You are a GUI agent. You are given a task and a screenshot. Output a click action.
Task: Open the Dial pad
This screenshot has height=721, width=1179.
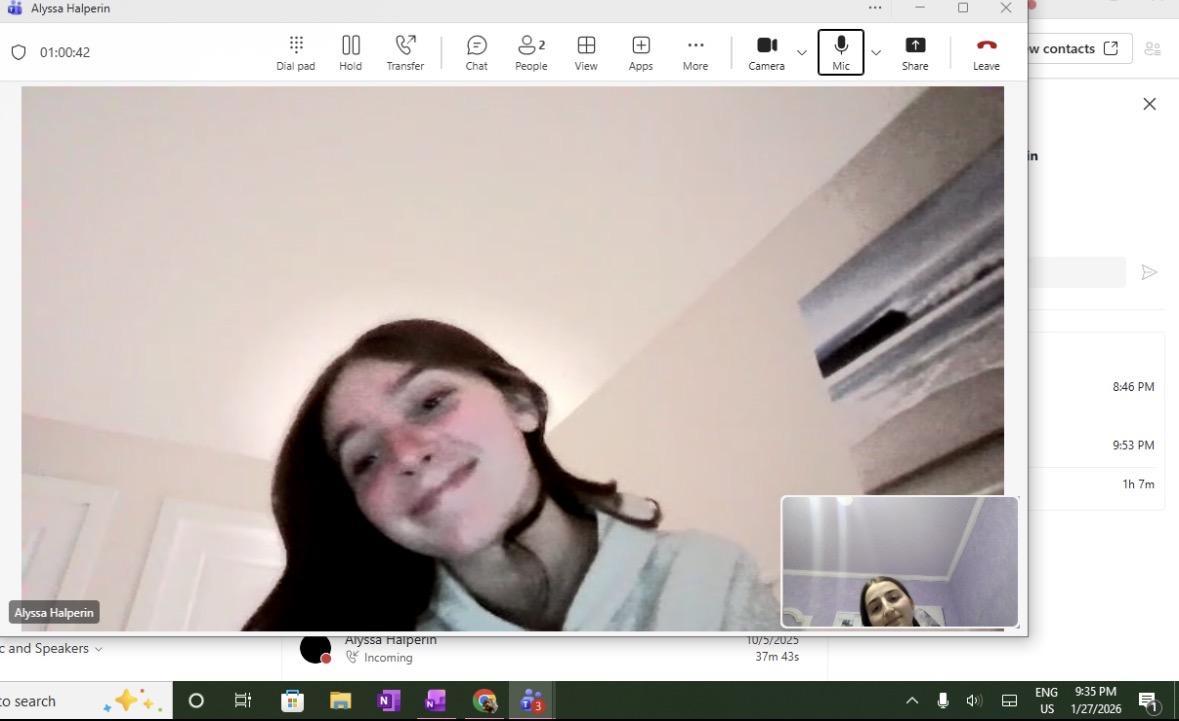(x=295, y=52)
